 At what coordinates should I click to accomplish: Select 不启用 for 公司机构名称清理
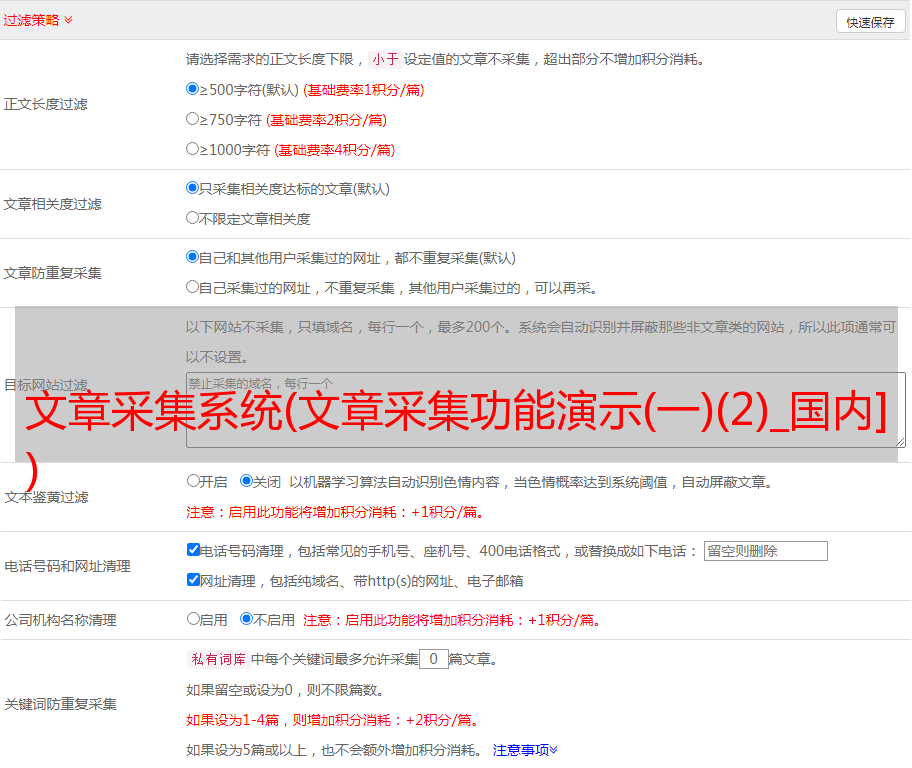246,619
